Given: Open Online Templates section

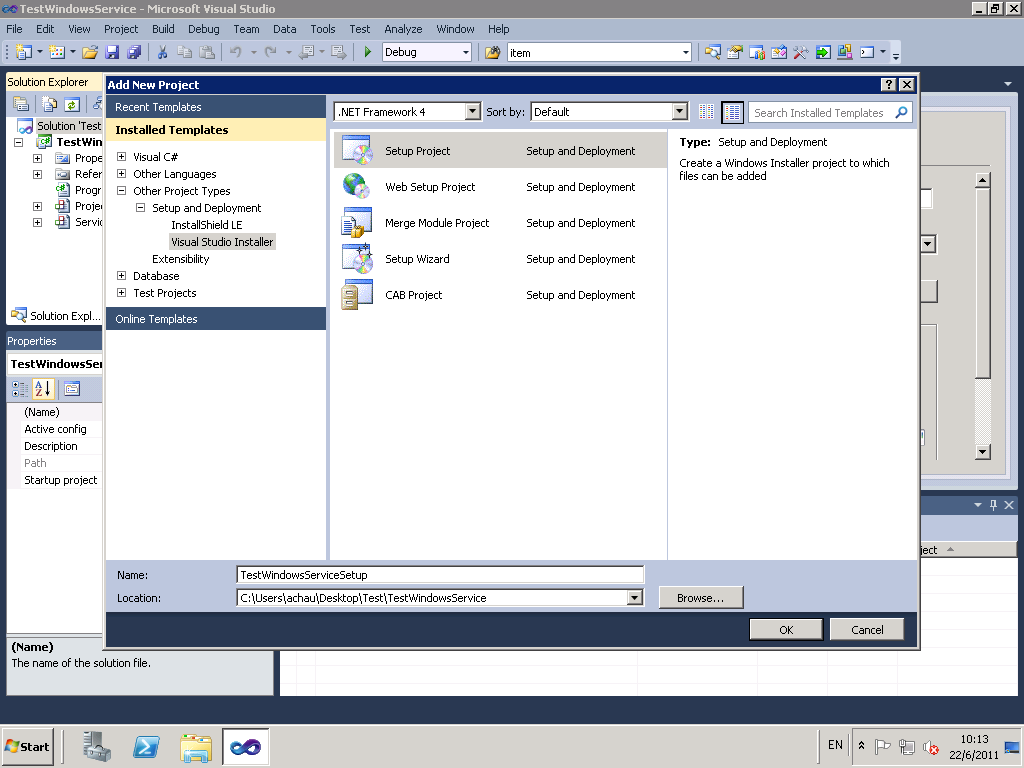Looking at the screenshot, I should pyautogui.click(x=216, y=319).
